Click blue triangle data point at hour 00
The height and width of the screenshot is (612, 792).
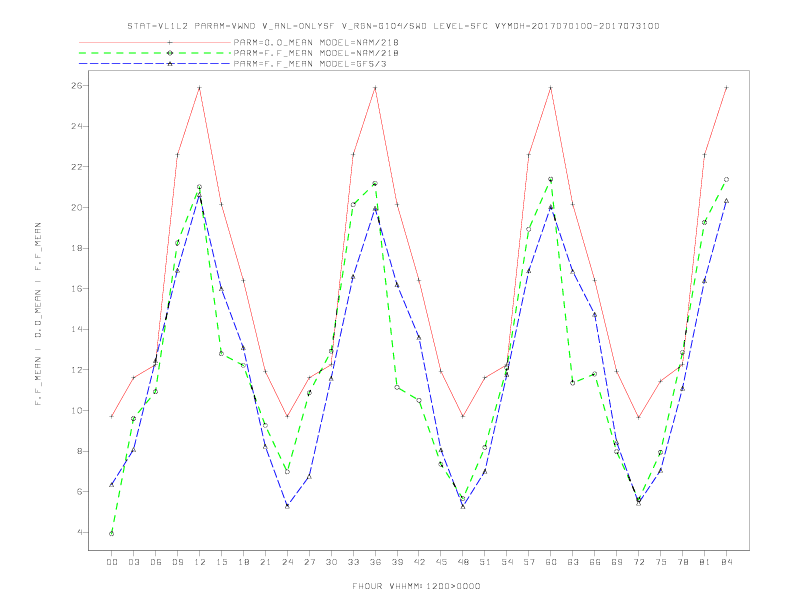pyautogui.click(x=112, y=485)
